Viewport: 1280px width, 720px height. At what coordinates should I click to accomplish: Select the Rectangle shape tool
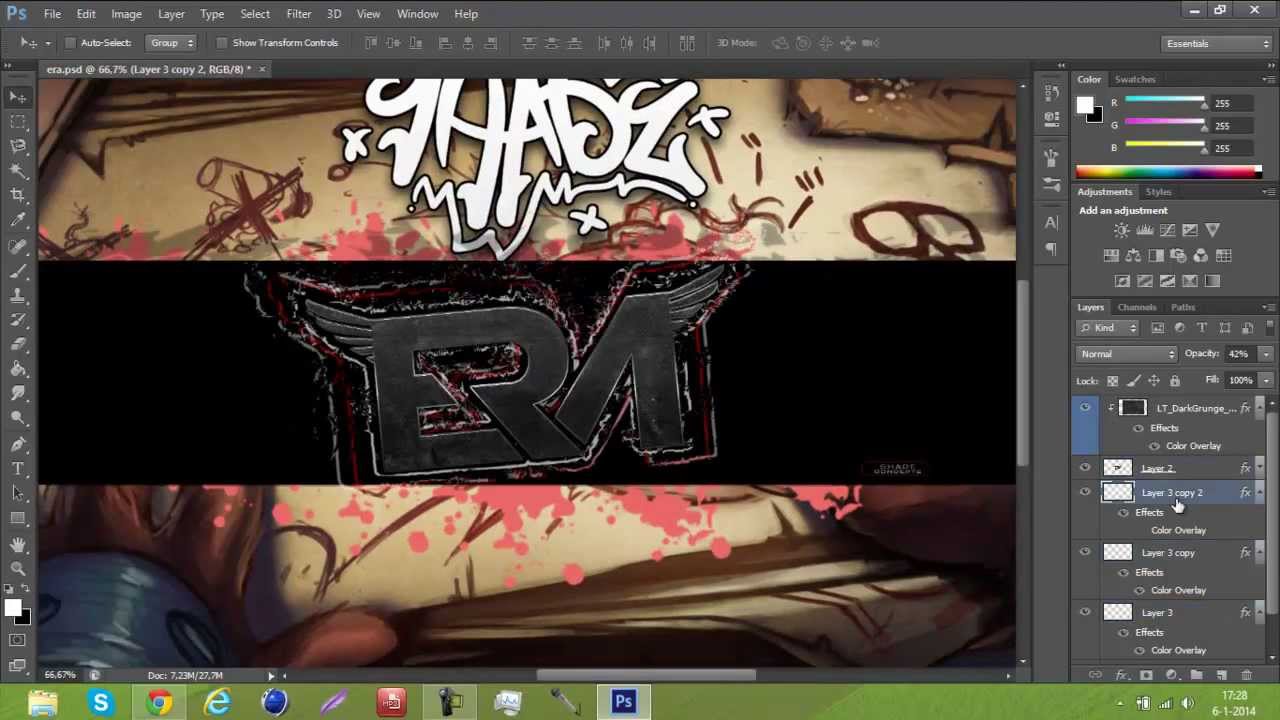coord(18,519)
